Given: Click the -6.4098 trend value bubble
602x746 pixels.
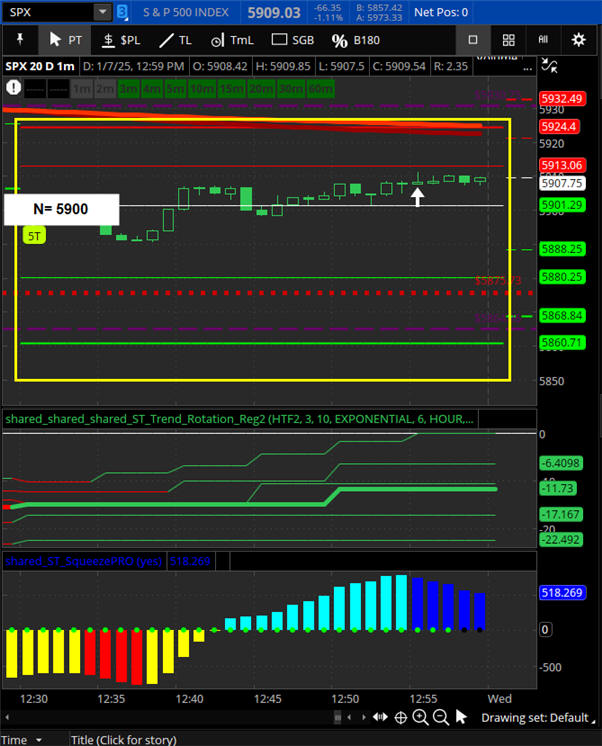Looking at the screenshot, I should tap(561, 463).
